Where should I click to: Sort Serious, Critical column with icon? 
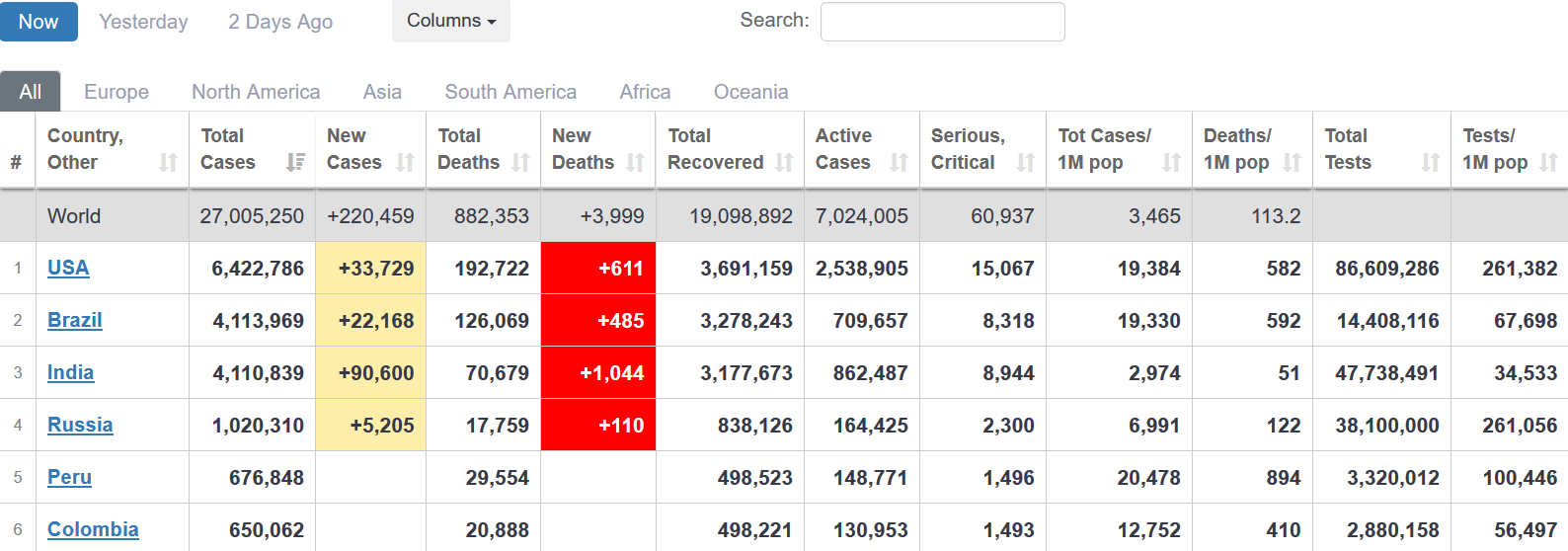pyautogui.click(x=1026, y=162)
